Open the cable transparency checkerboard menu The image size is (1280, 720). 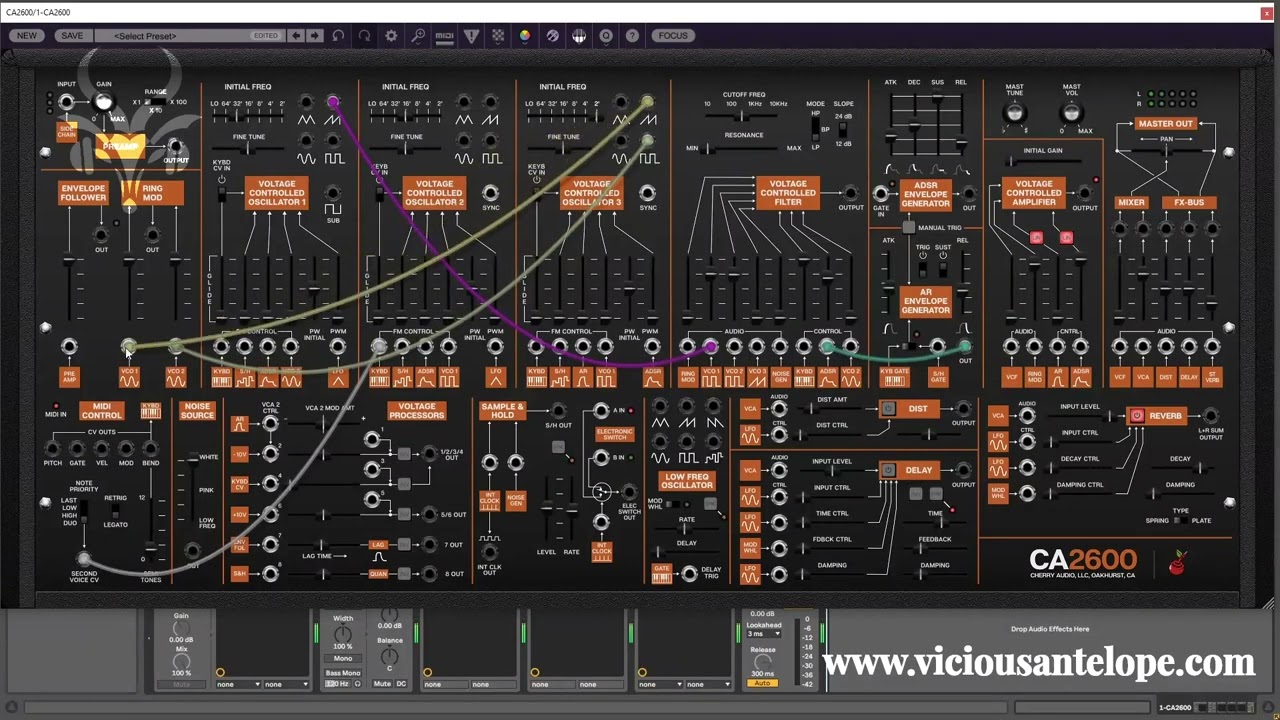[498, 36]
